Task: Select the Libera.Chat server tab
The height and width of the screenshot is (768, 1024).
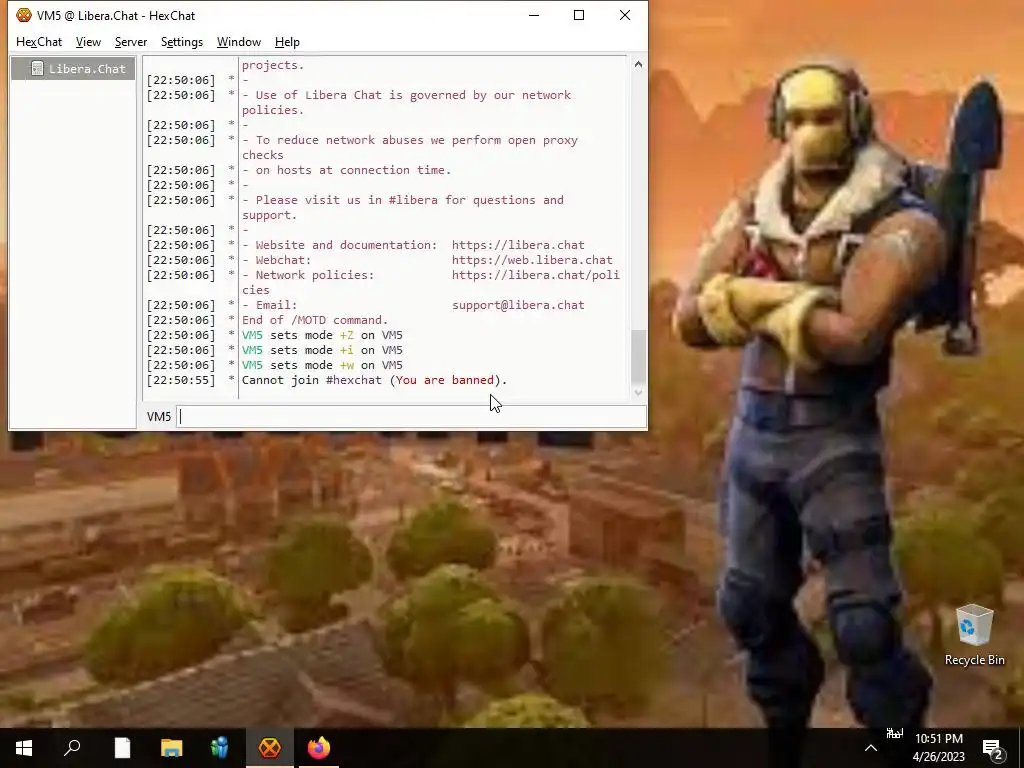Action: click(x=73, y=69)
